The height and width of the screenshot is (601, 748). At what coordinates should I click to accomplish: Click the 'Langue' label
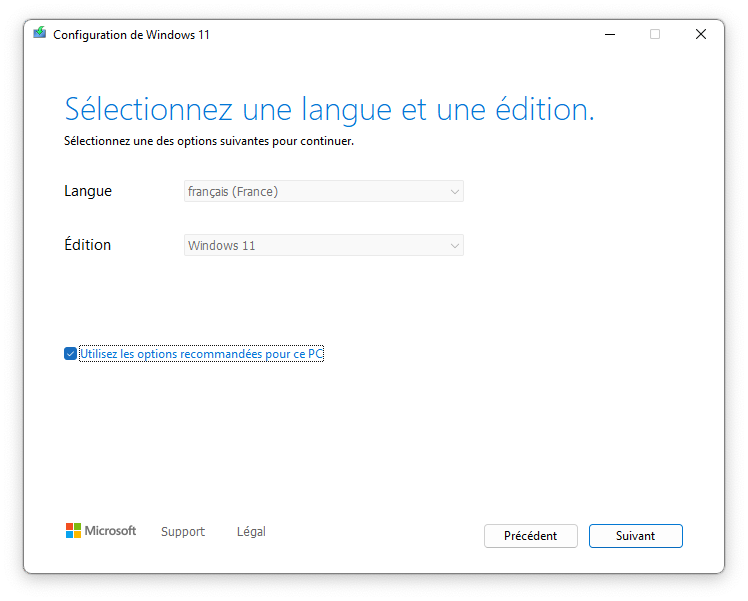pos(88,191)
